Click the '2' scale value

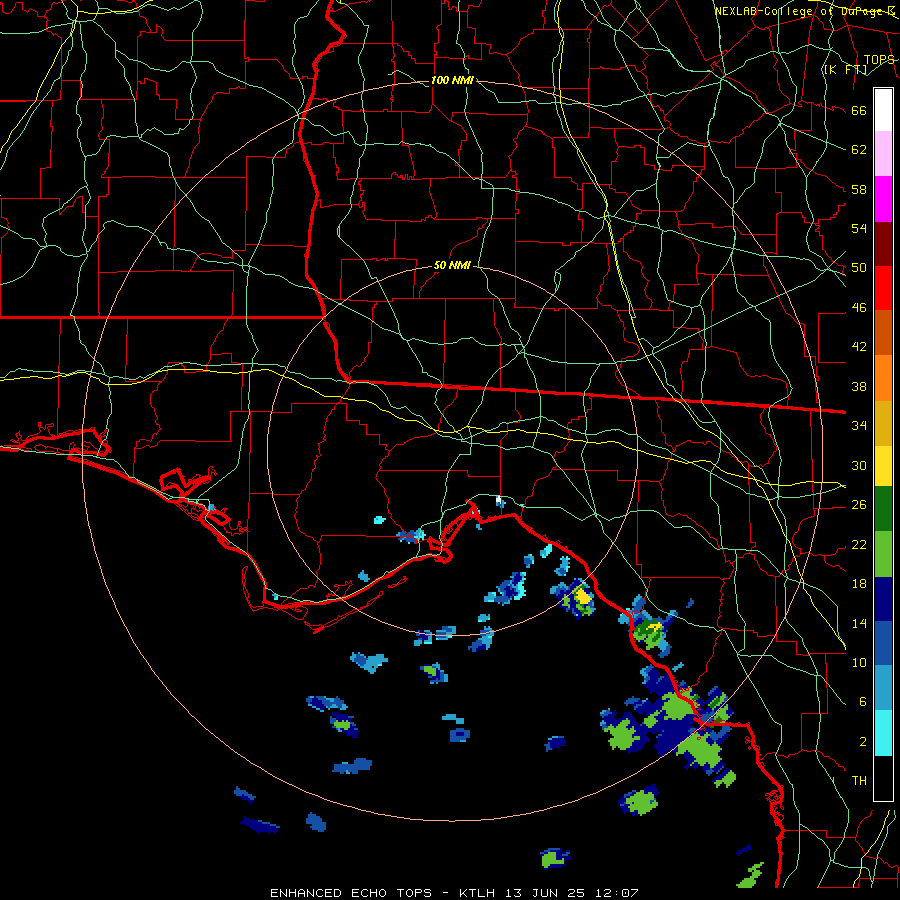(863, 742)
